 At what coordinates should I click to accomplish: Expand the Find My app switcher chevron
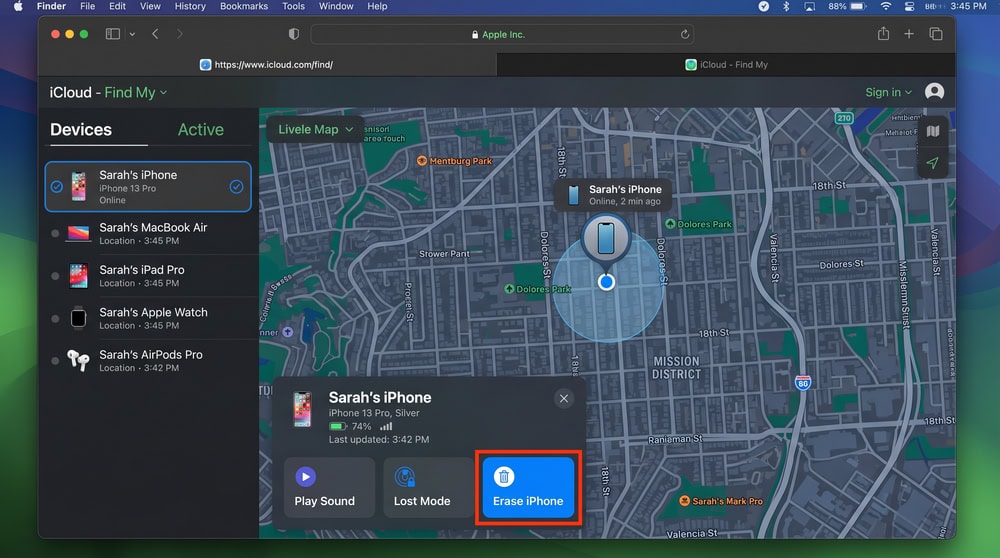(164, 93)
